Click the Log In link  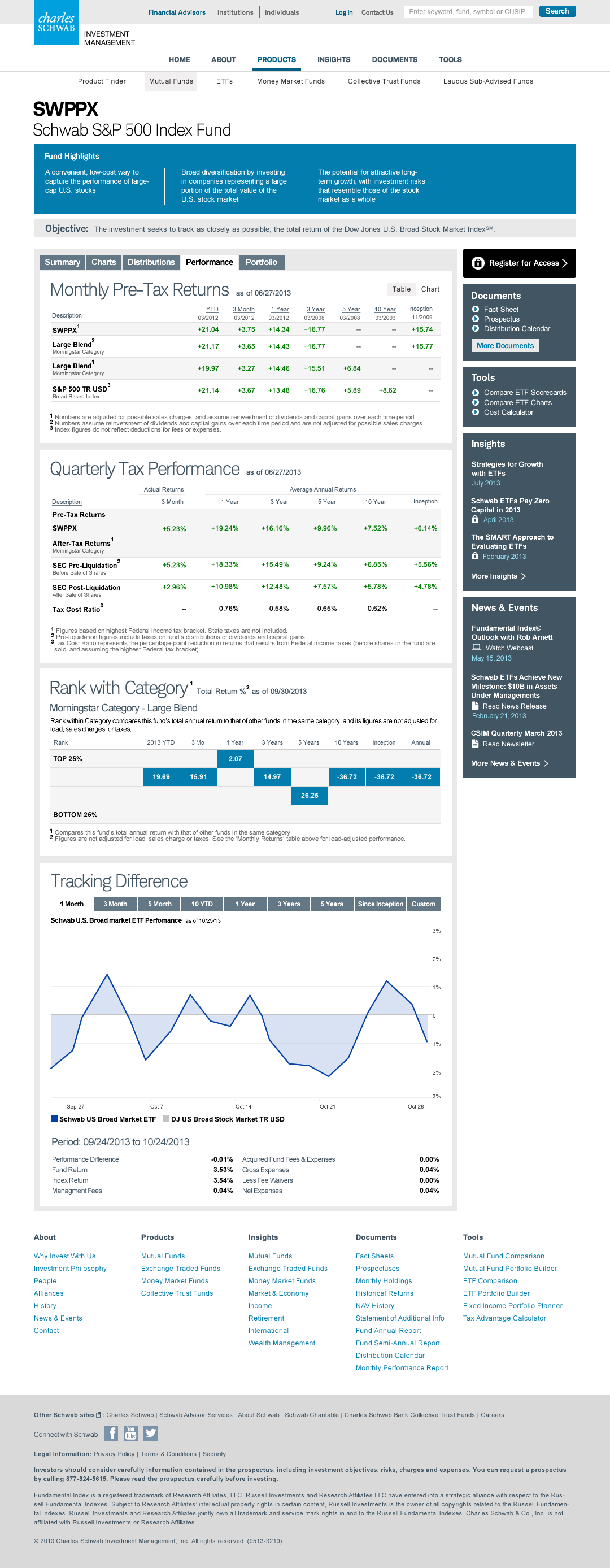tap(344, 12)
